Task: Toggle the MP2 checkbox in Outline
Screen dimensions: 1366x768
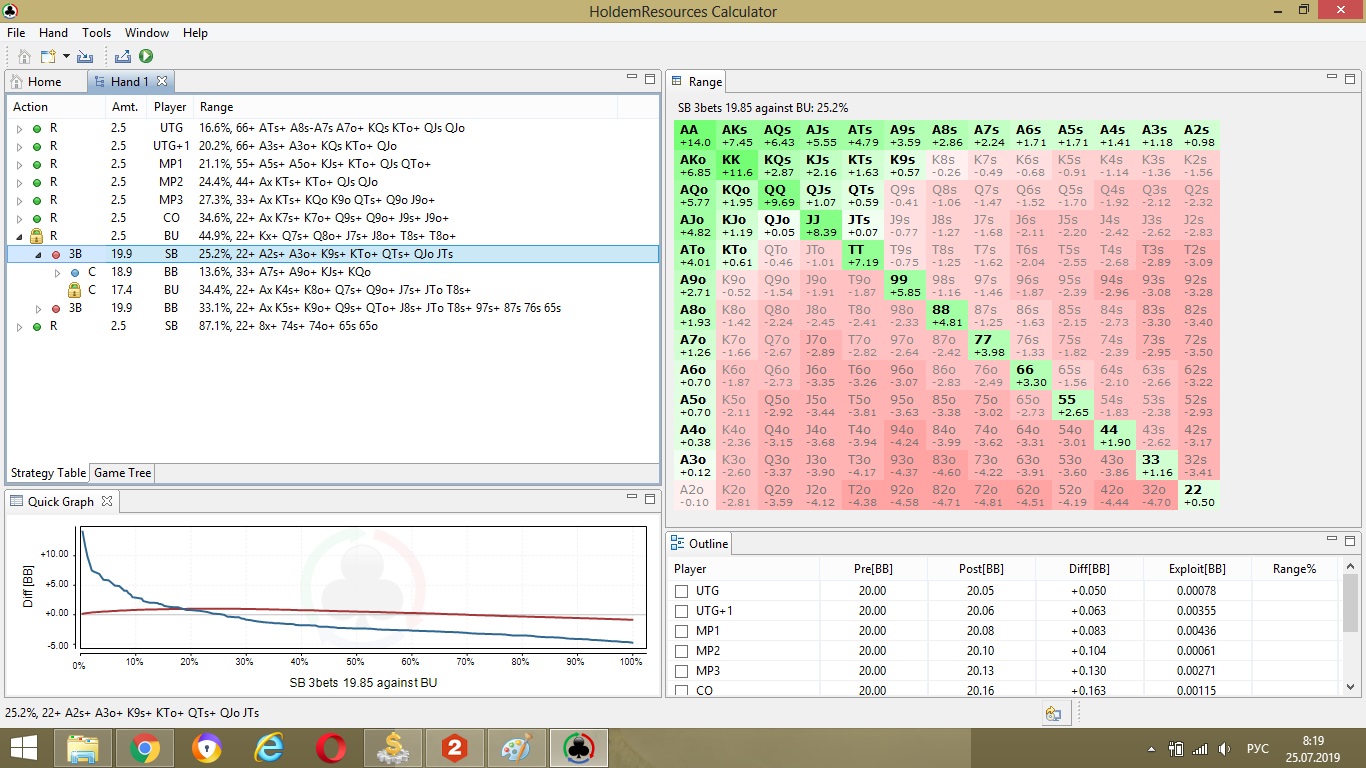Action: pyautogui.click(x=682, y=651)
